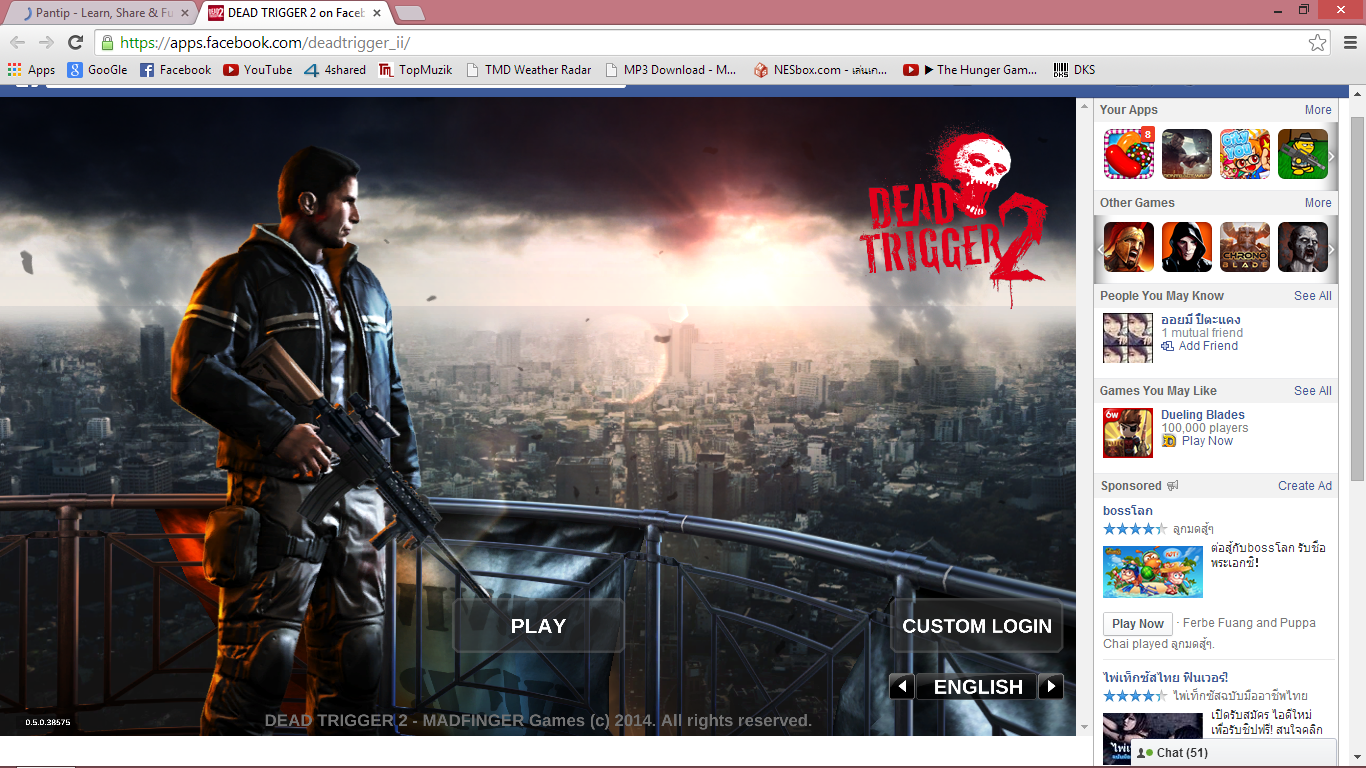Open the Facebook bookmark
This screenshot has width=1366, height=768.
click(175, 70)
